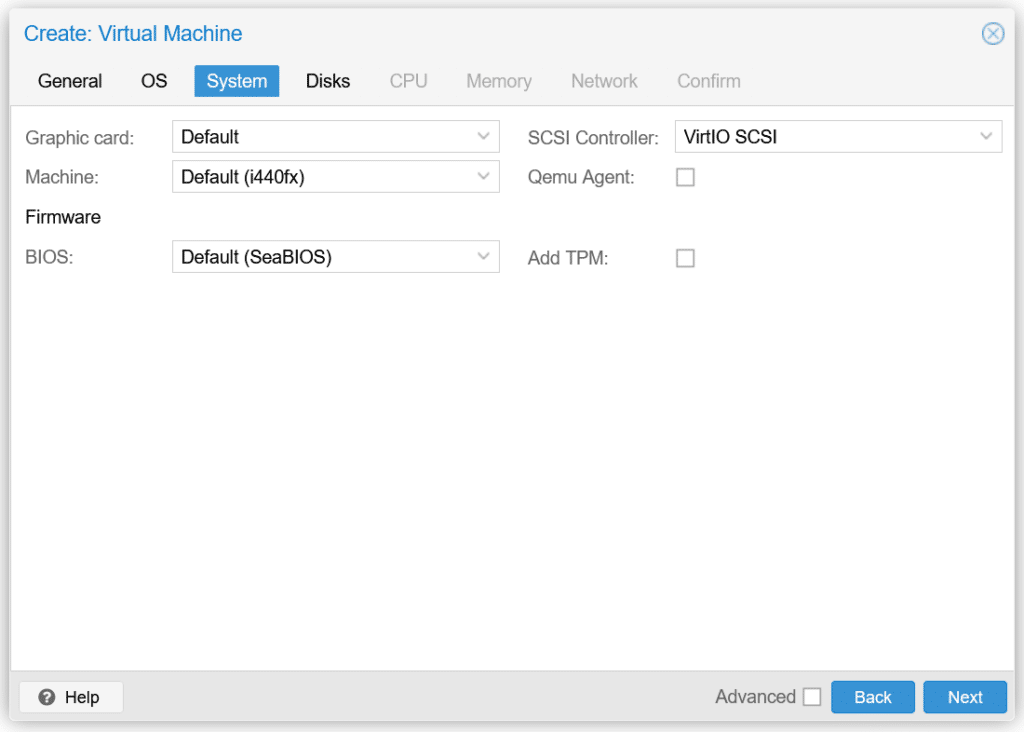Expand the Machine dropdown arrow

[483, 176]
